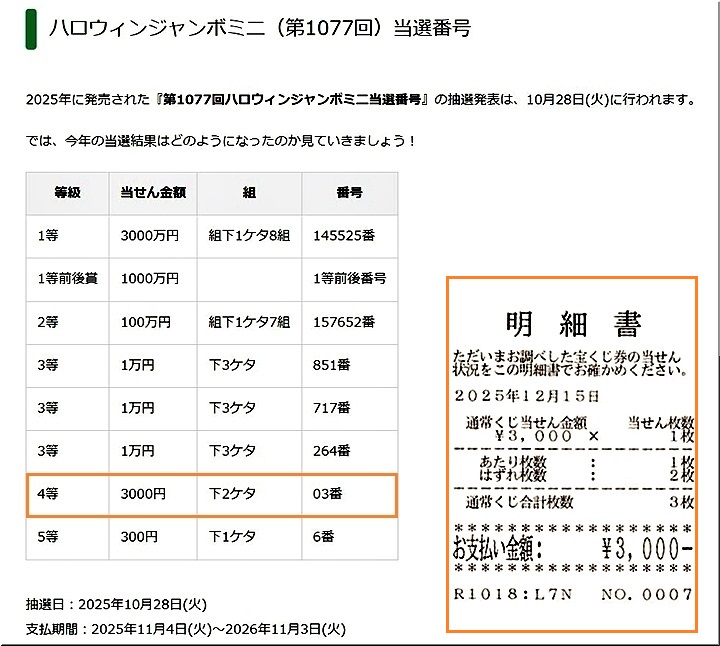Screen dimensions: 720x646
Task: Click the 6番 cell in 5等 row
Action: tap(325, 537)
